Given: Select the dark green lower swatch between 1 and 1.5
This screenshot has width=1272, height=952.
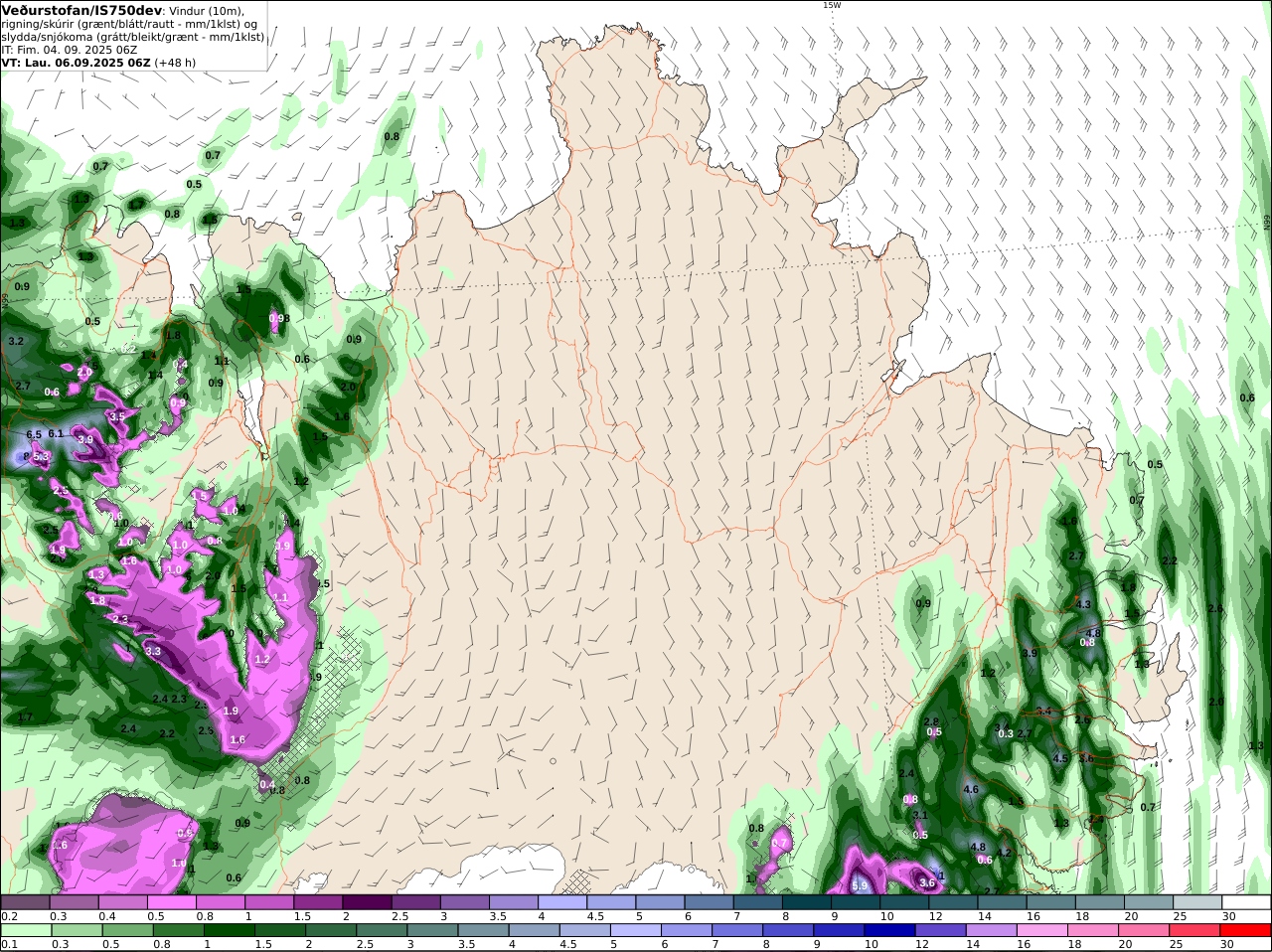Looking at the screenshot, I should pyautogui.click(x=230, y=930).
